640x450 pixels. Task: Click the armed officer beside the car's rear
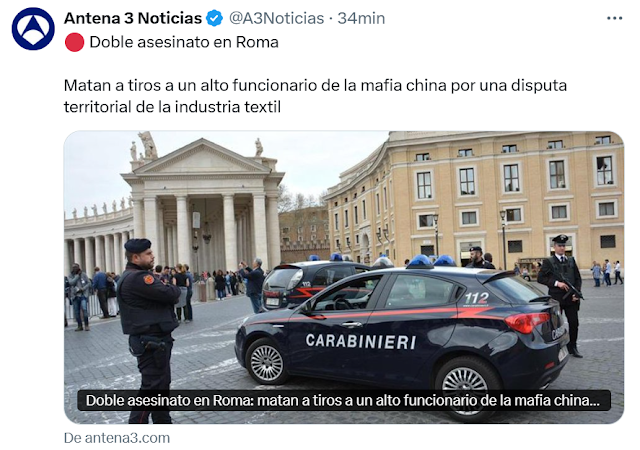pyautogui.click(x=562, y=295)
